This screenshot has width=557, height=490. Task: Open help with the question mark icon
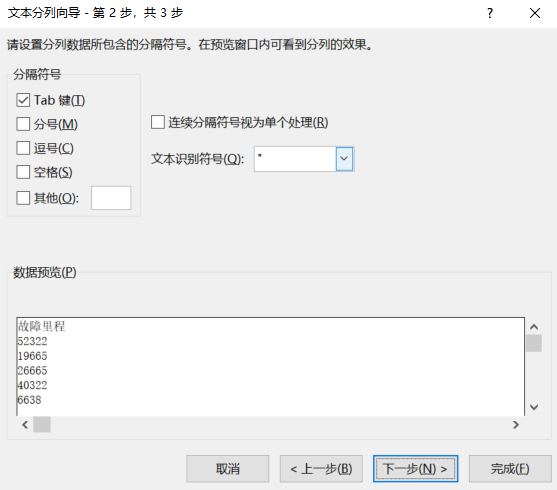(x=490, y=13)
